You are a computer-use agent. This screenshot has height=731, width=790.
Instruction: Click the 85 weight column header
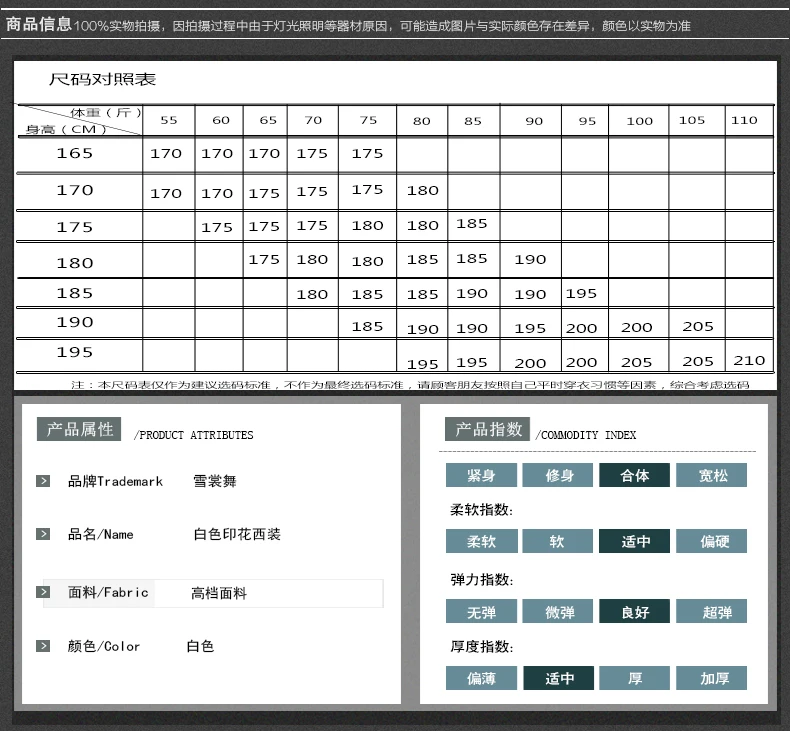[x=473, y=121]
